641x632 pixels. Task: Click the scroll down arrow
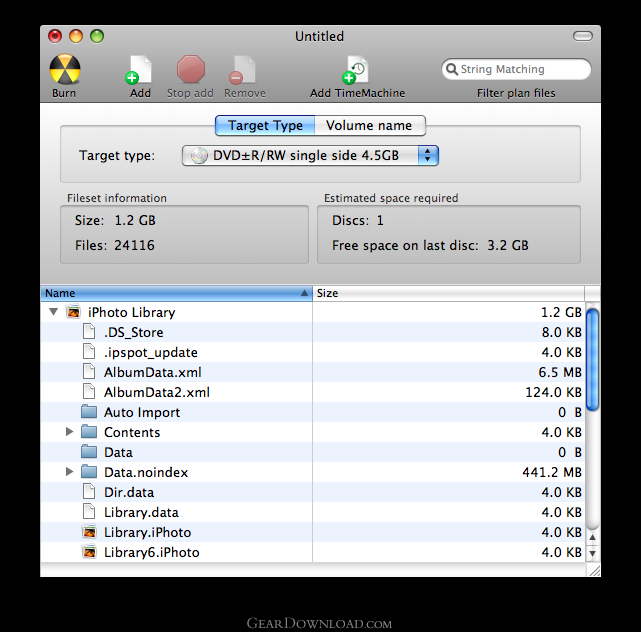(x=592, y=554)
